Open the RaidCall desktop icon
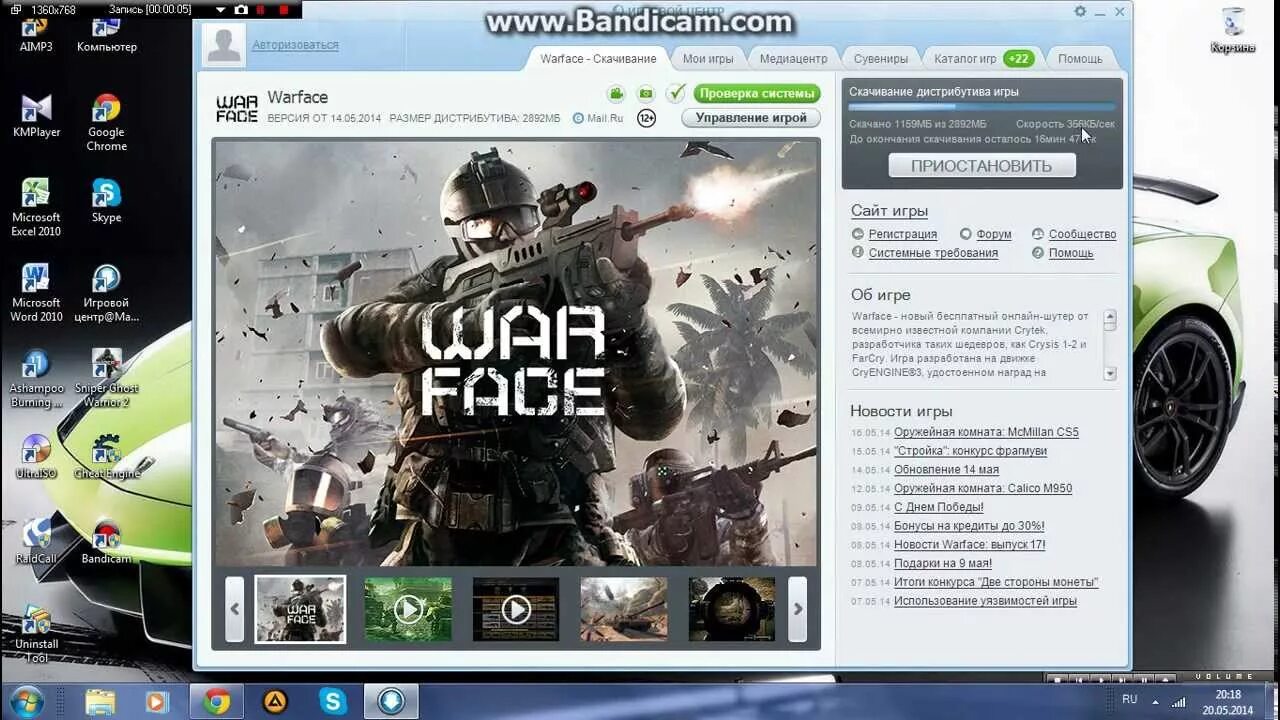 36,541
